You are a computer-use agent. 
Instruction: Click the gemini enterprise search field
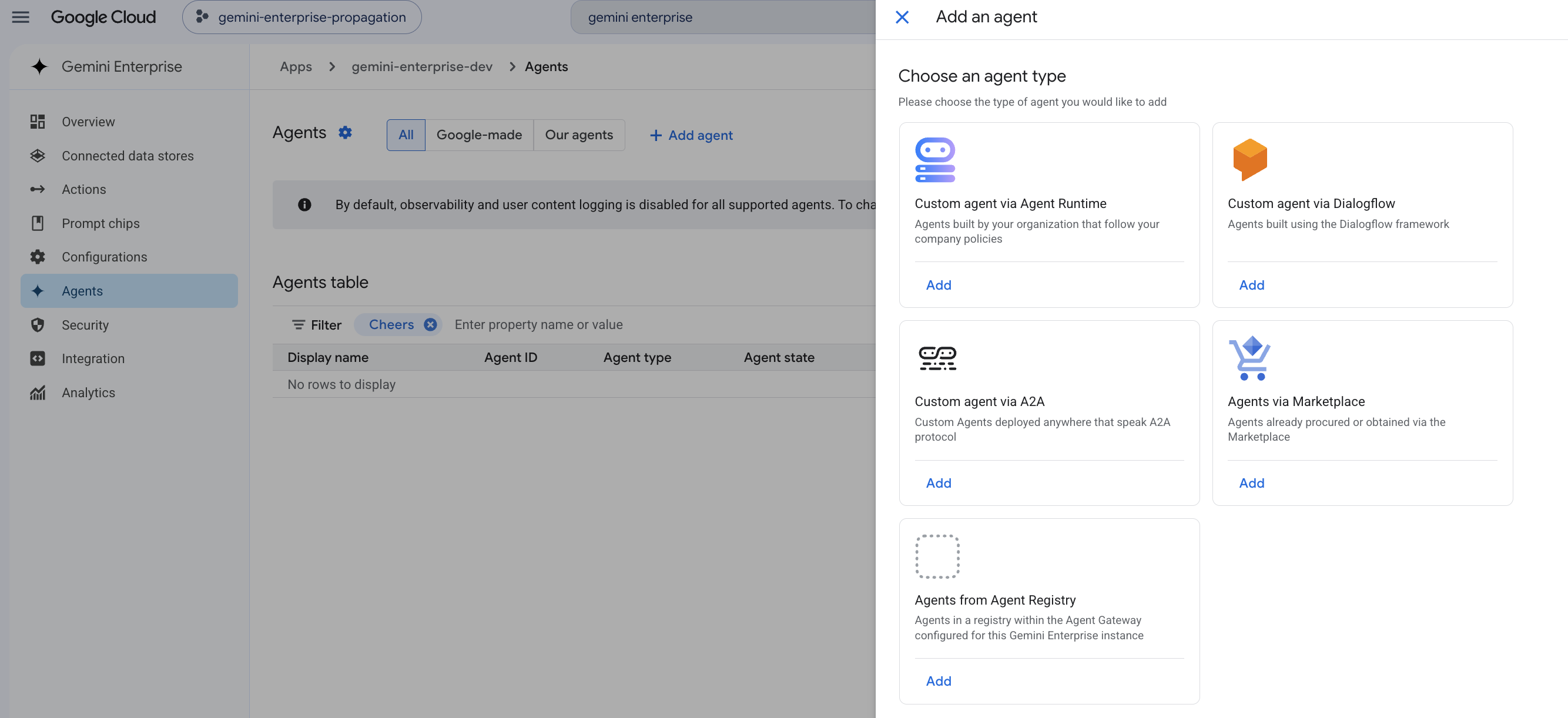722,17
